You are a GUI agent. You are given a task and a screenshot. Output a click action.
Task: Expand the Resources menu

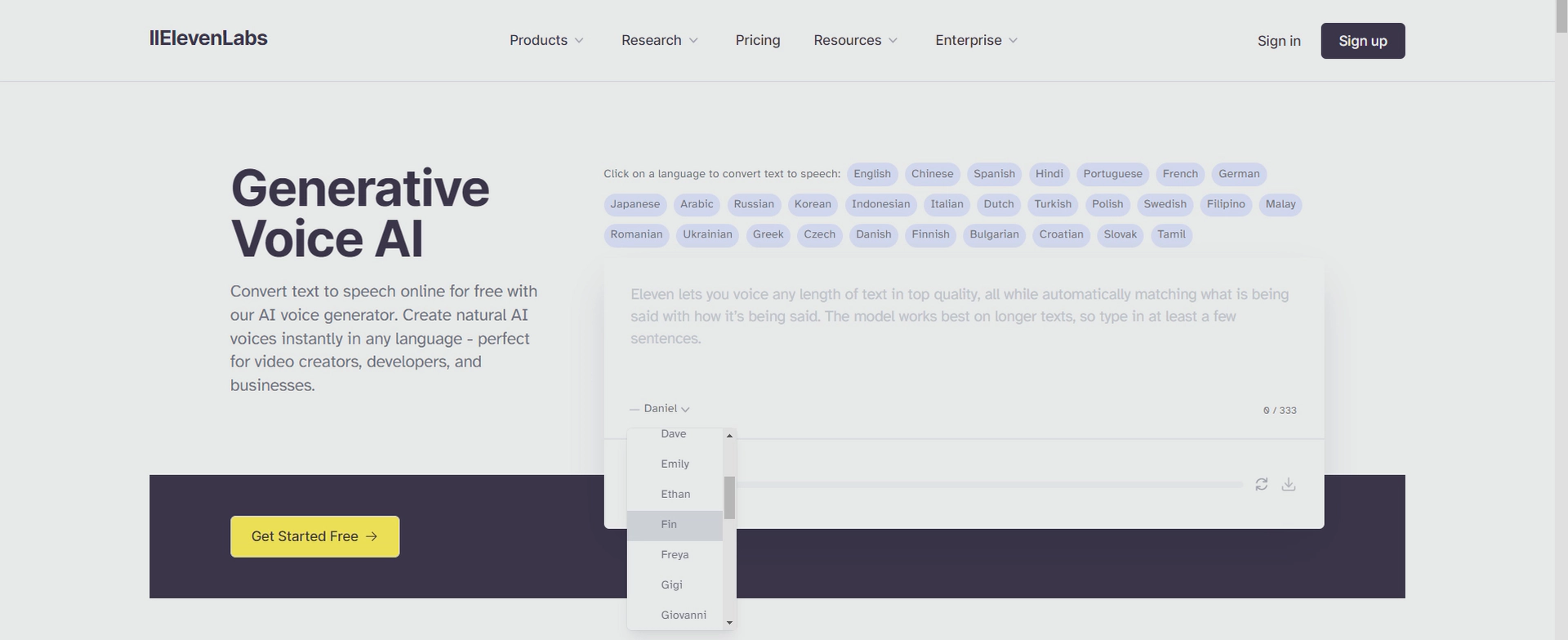tap(856, 40)
